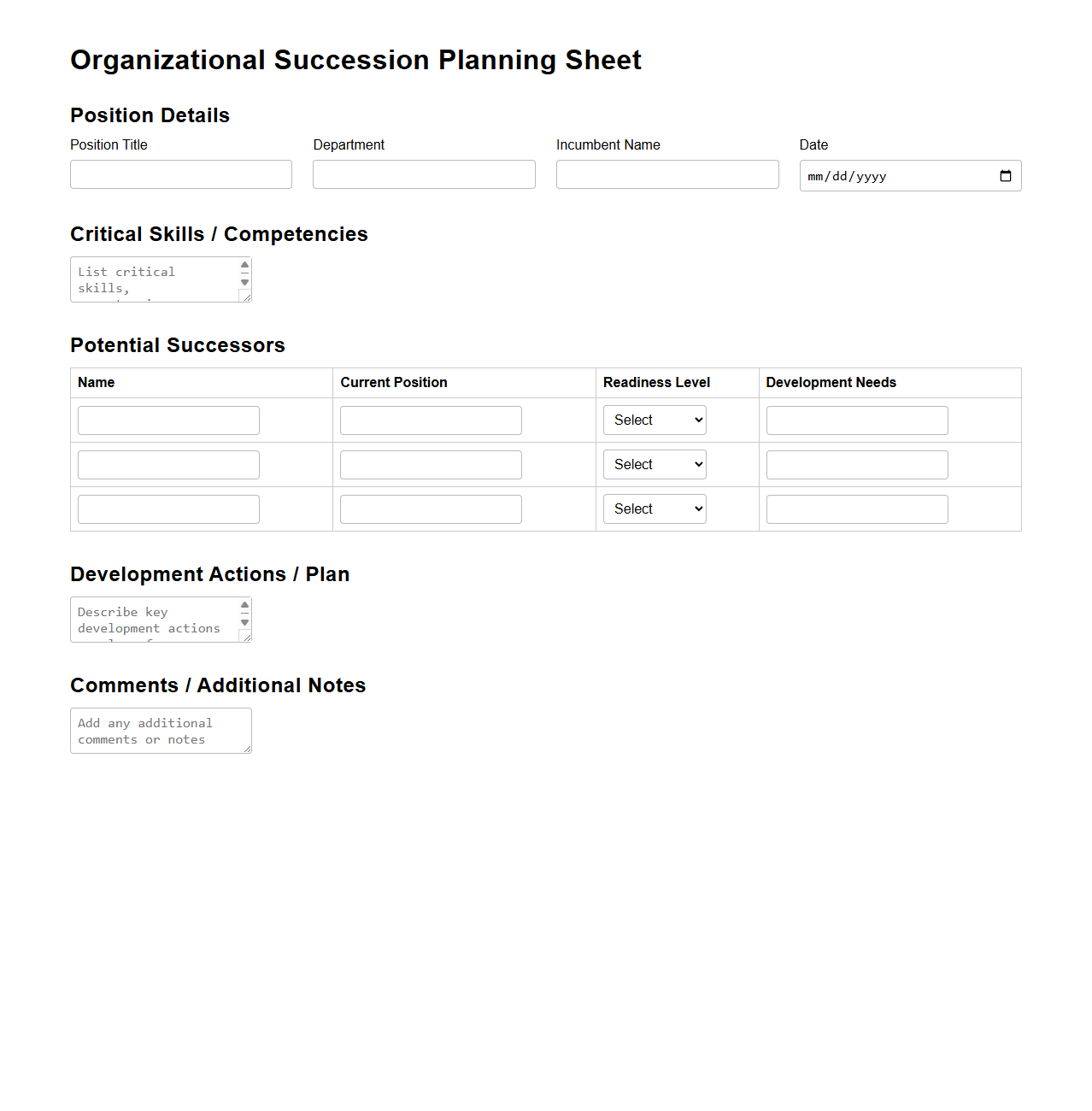Click the scroll-up arrow on Development Actions textarea
The height and width of the screenshot is (1111, 1092).
[244, 605]
